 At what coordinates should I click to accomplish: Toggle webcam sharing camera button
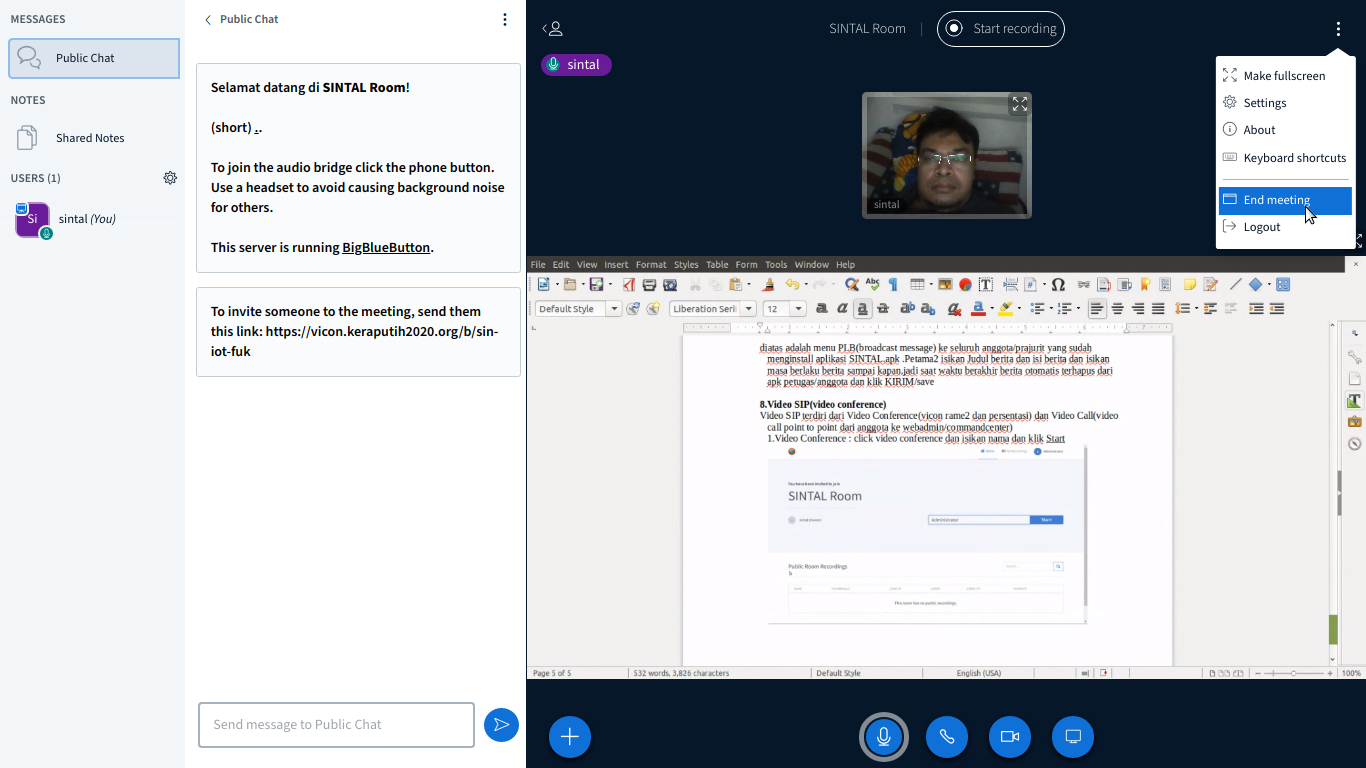click(x=1010, y=737)
